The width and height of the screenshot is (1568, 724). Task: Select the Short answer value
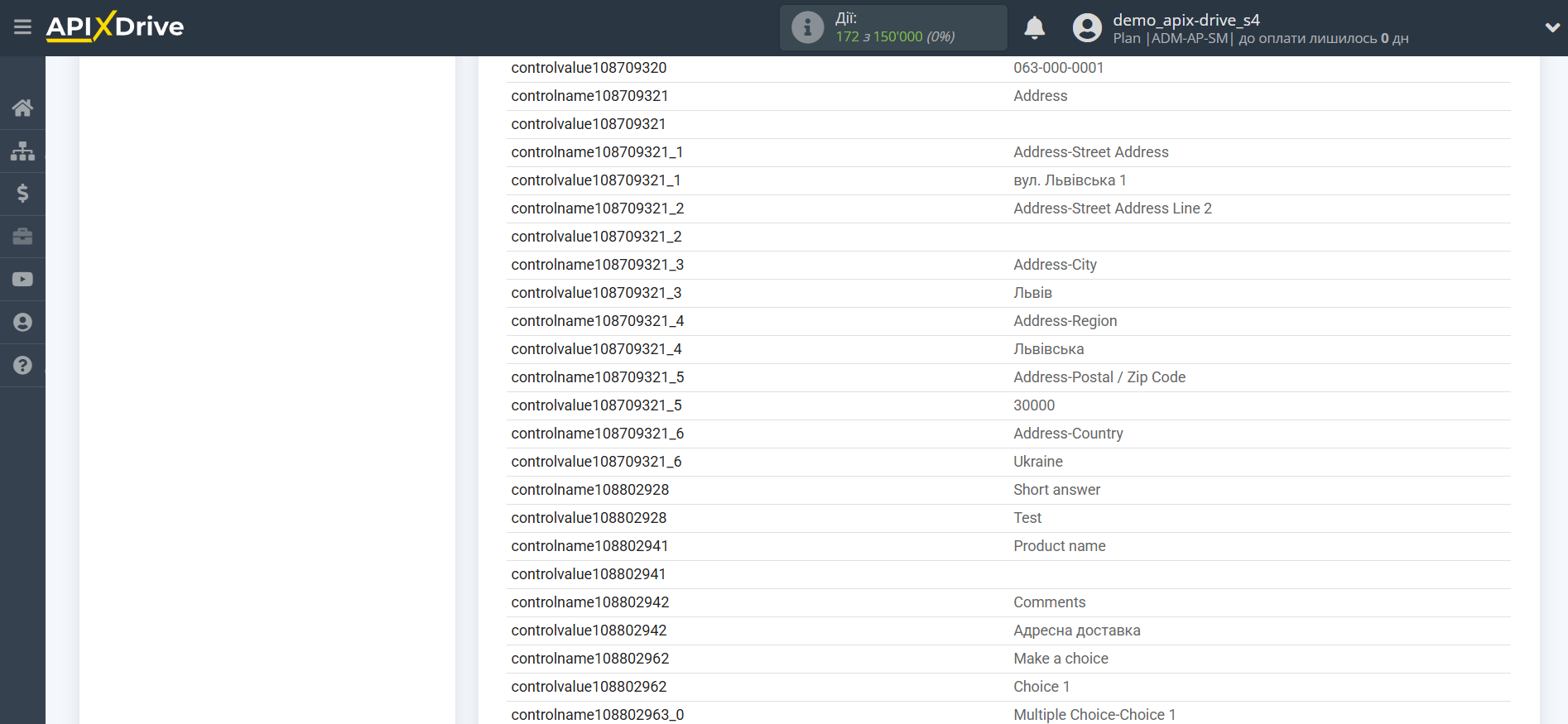coord(1056,490)
